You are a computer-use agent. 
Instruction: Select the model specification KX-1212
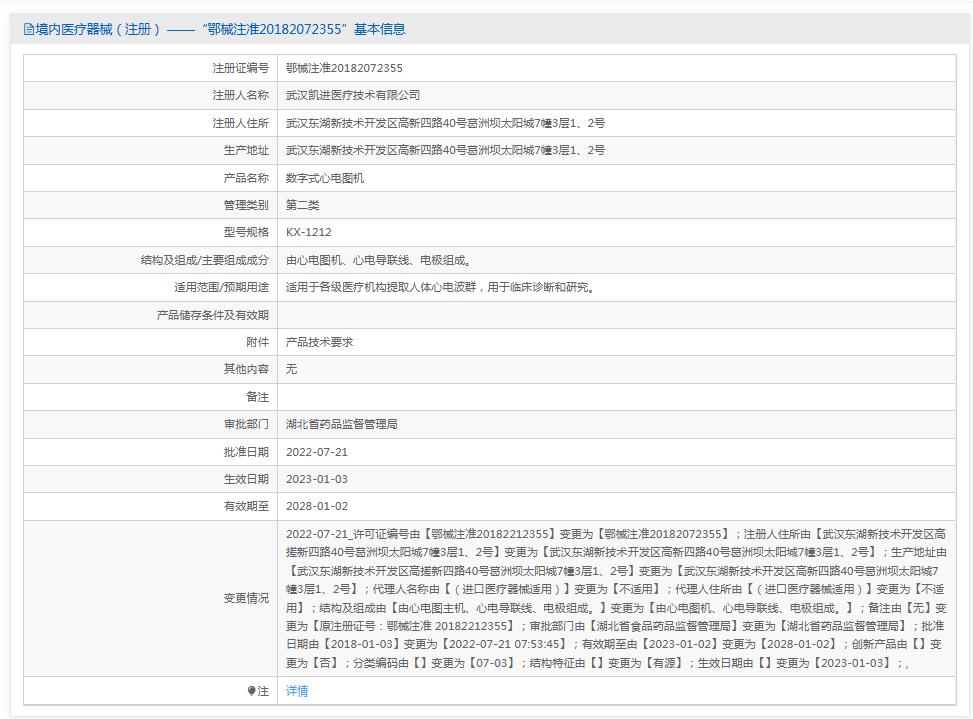[308, 232]
